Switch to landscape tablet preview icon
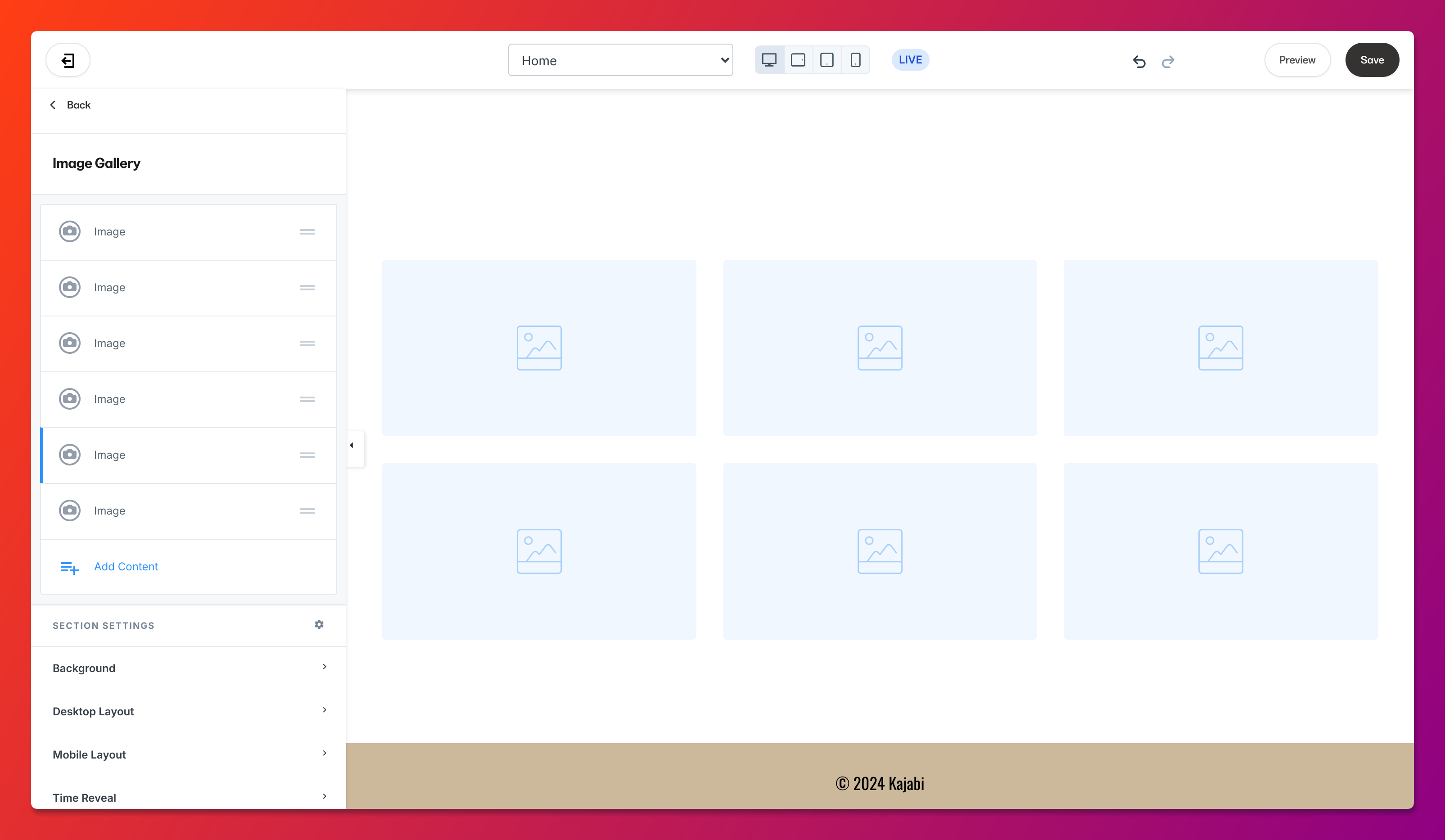The height and width of the screenshot is (840, 1445). (x=798, y=59)
